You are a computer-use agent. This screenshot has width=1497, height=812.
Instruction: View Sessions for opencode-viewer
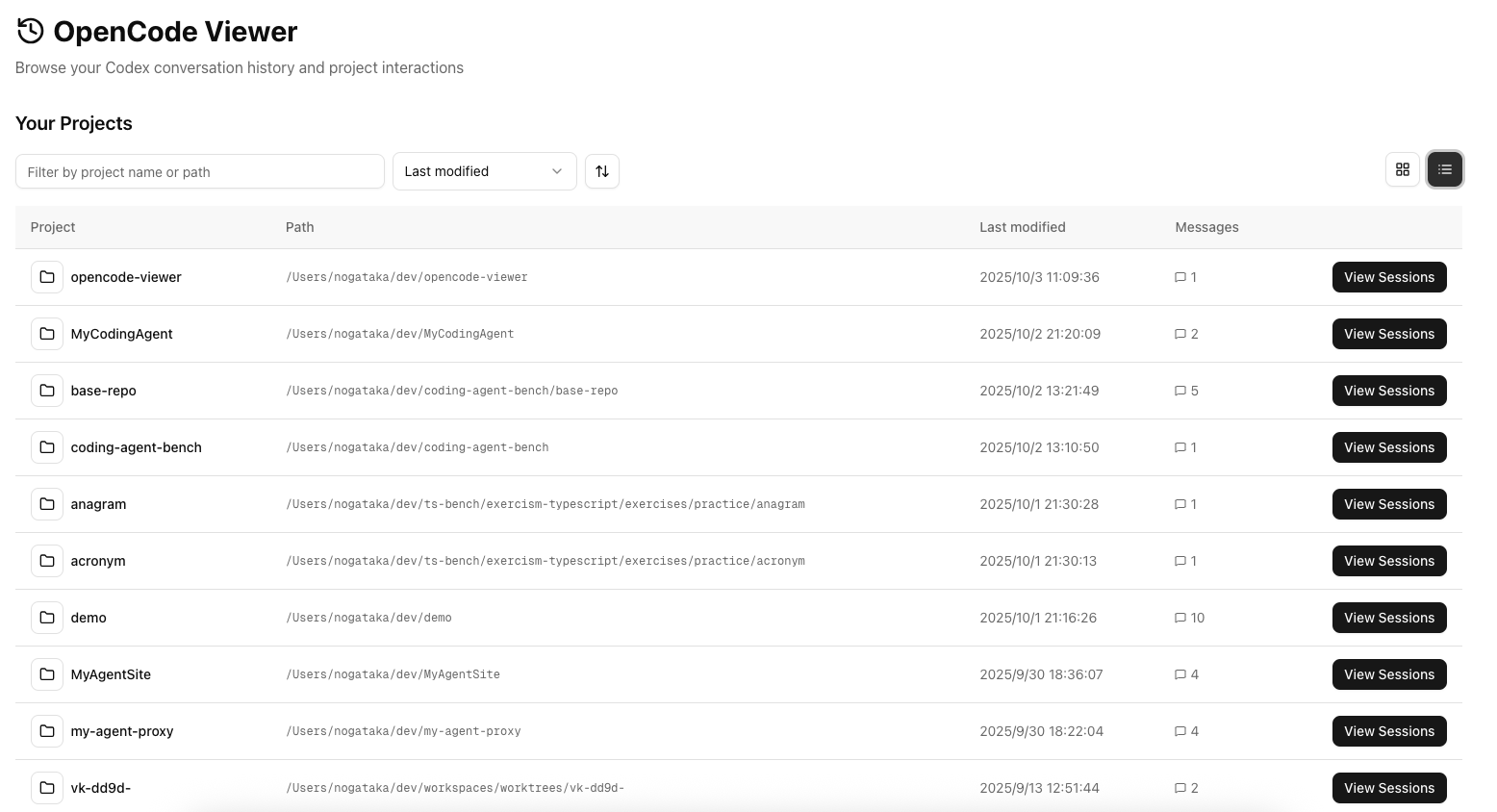coord(1389,277)
